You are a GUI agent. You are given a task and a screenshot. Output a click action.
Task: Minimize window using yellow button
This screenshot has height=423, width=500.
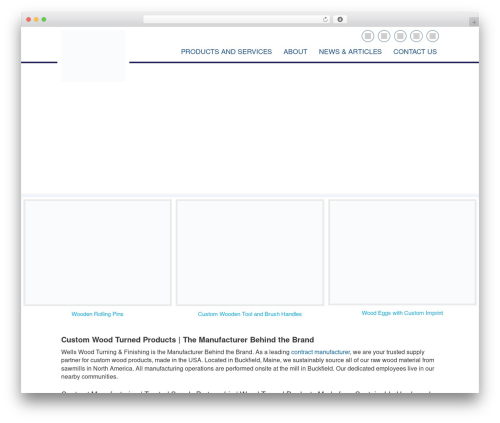point(36,19)
